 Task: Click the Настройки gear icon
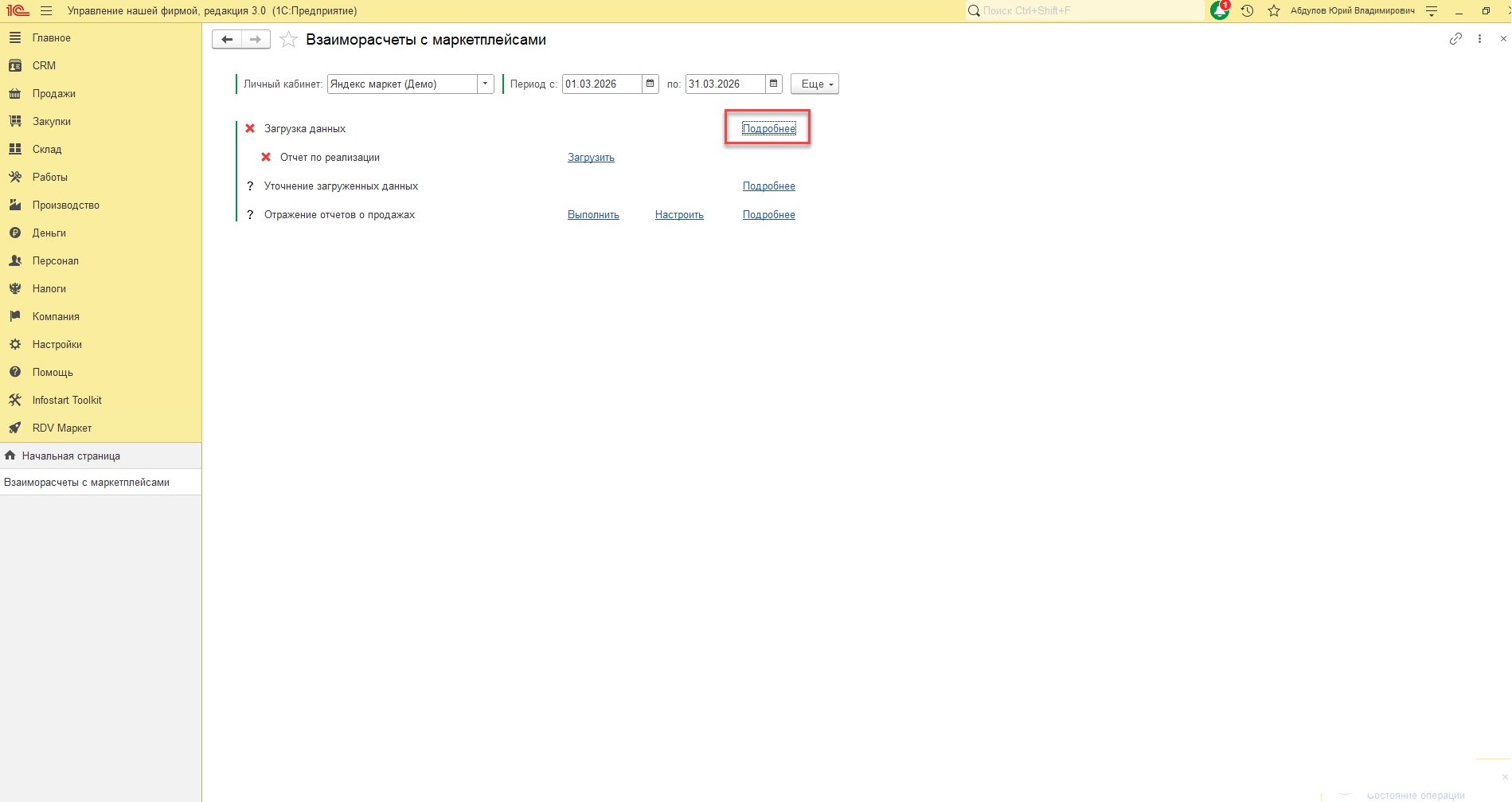(15, 344)
